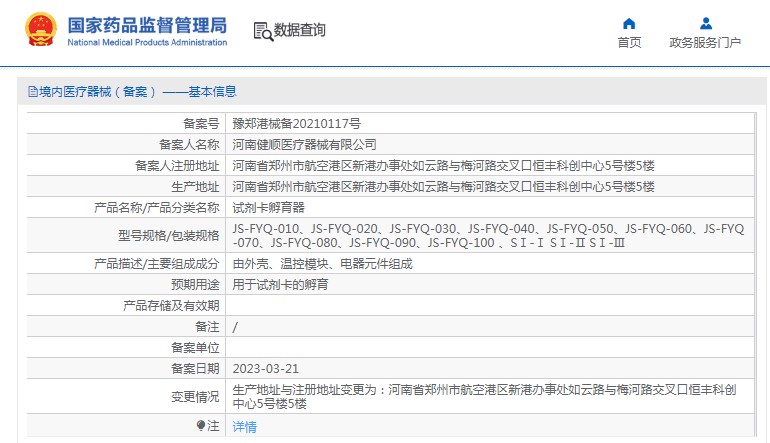Click the 备注 slash value
Screen dimensions: 770x443
[235, 327]
